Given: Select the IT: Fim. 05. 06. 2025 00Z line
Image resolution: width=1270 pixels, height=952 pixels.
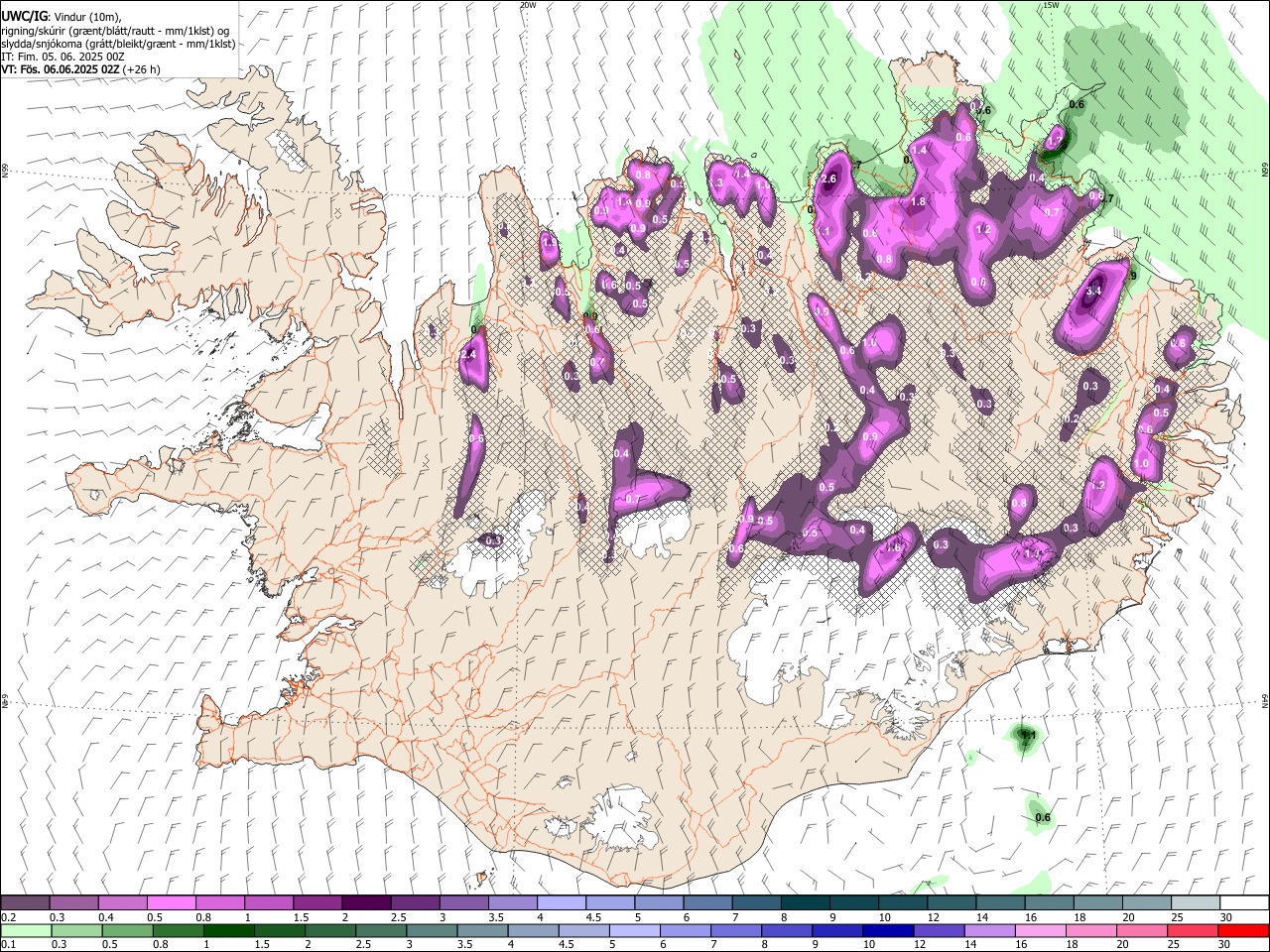Looking at the screenshot, I should click(x=63, y=57).
